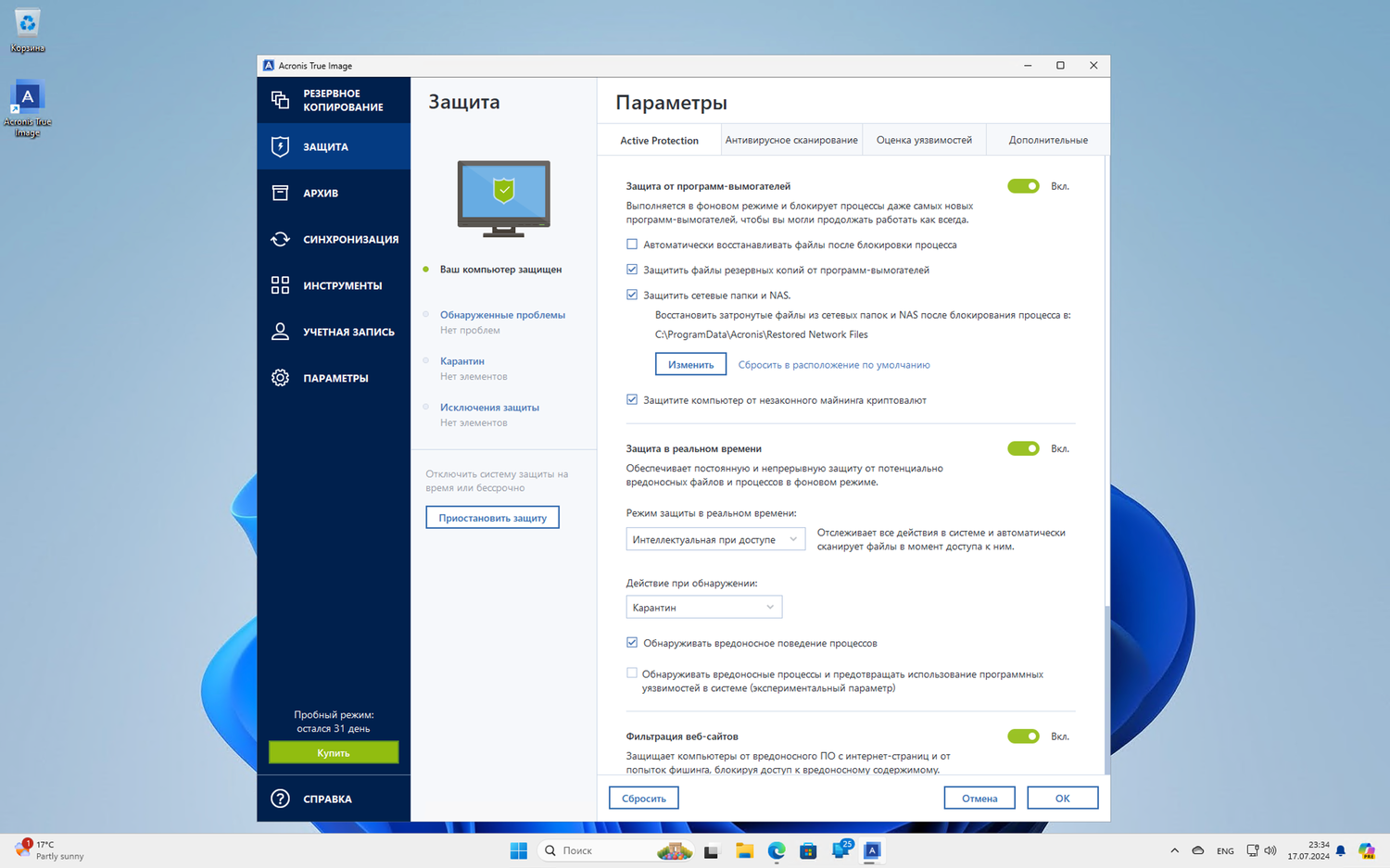The image size is (1390, 868).
Task: Uncheck cryptomining protection checkbox (майнинга криптовалют)
Action: coord(632,399)
